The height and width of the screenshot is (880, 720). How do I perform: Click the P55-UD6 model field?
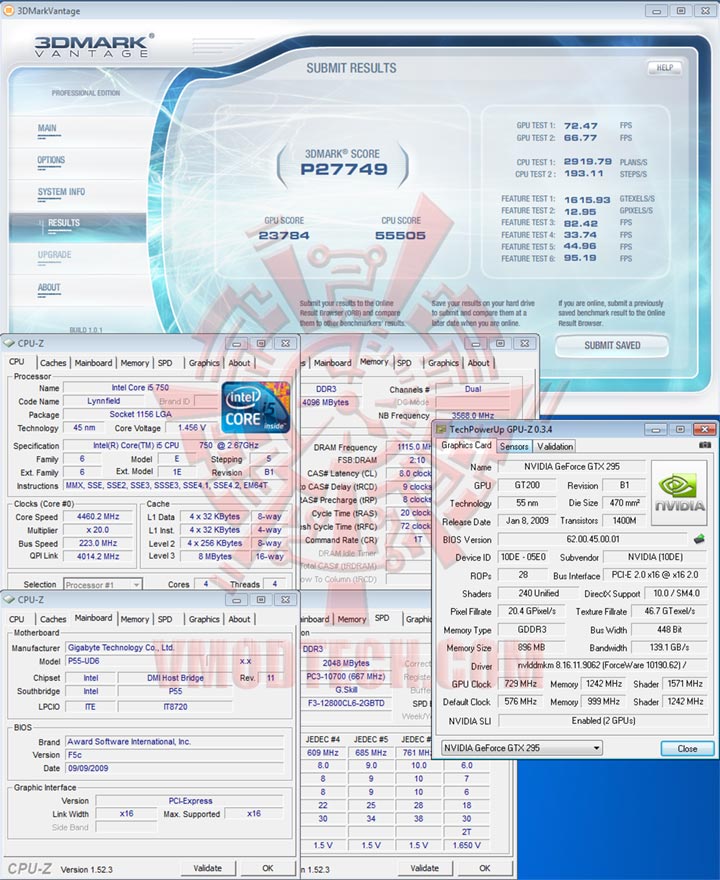pos(148,661)
